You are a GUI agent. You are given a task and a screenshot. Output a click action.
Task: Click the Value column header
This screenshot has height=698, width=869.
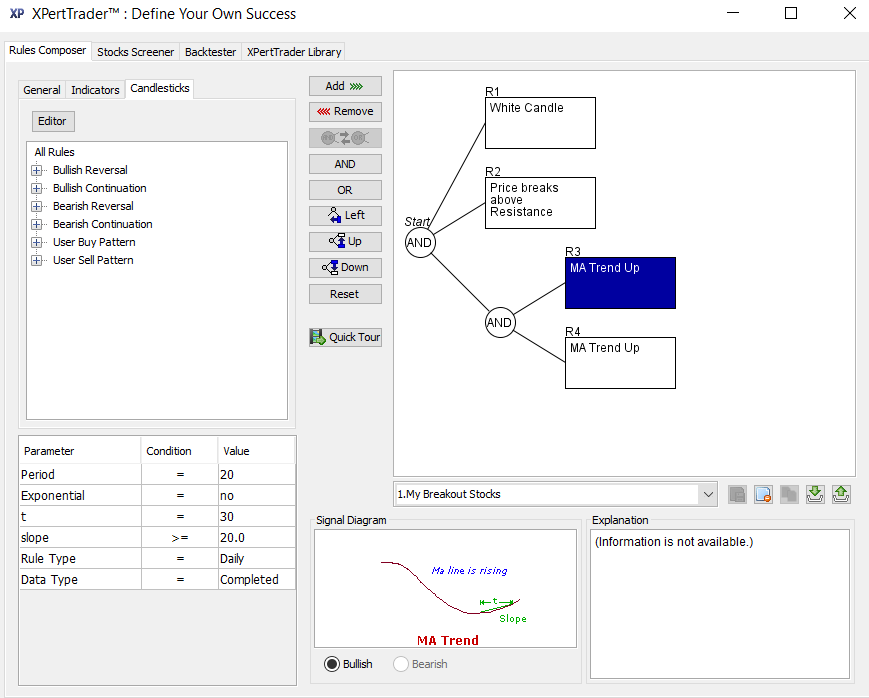pos(257,451)
